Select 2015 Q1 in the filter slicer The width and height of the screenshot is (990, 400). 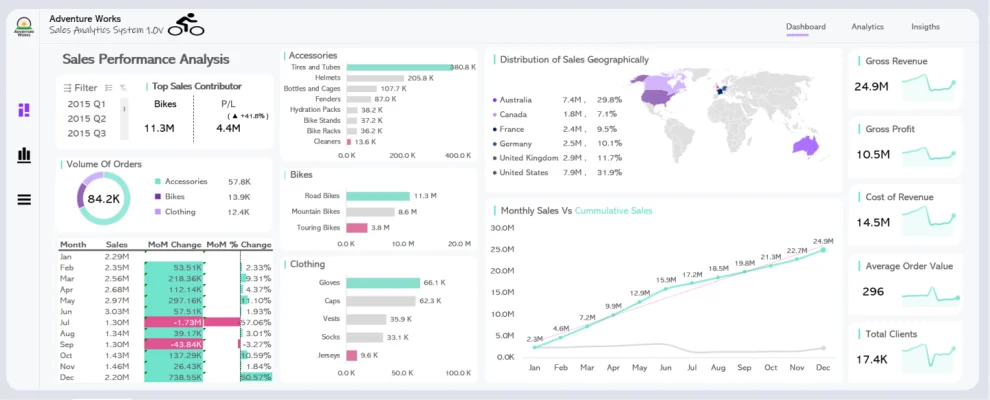coord(86,104)
